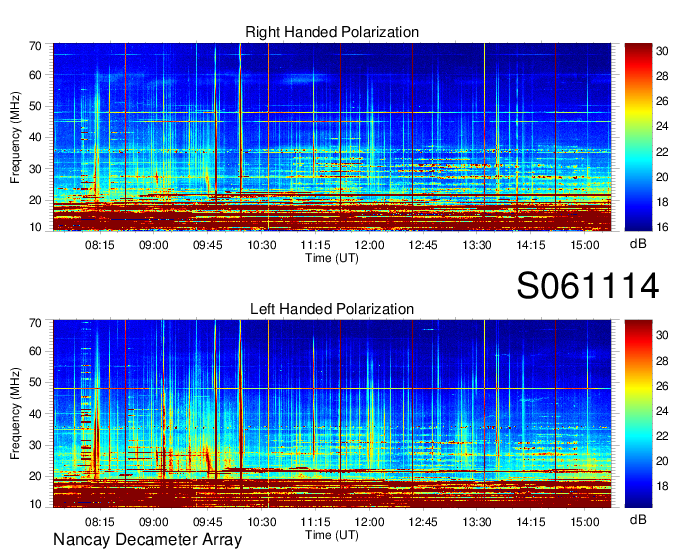Click 09:00 time tick under Right Handed plot
This screenshot has height=552, width=680.
[x=154, y=245]
